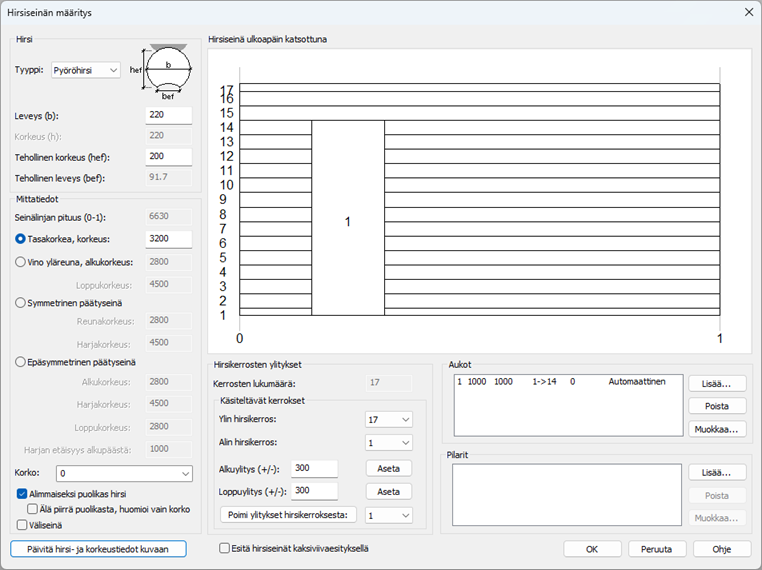Check Esitä hirsiseinät kaksiviivaesityksellä
Viewport: 762px width, 570px height.
(225, 548)
